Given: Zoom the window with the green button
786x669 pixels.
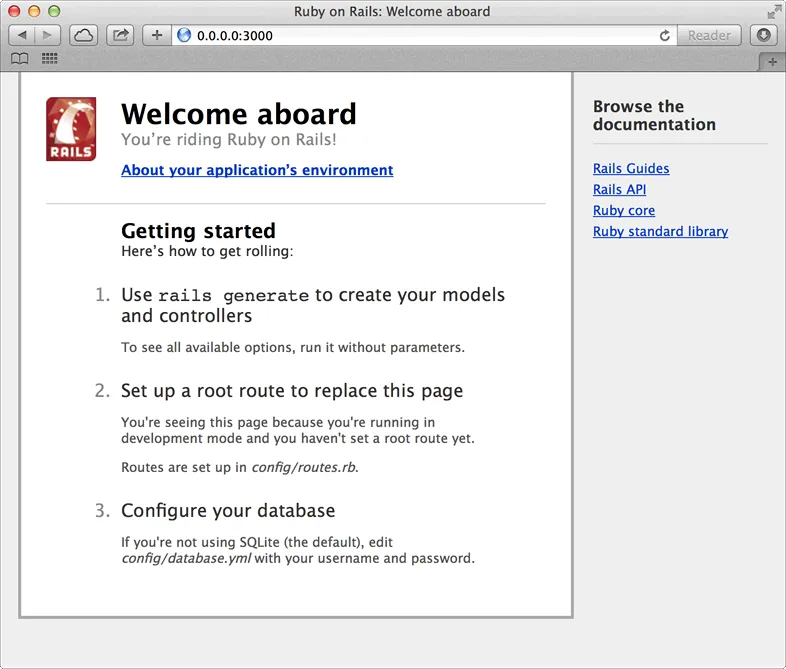Looking at the screenshot, I should 54,11.
